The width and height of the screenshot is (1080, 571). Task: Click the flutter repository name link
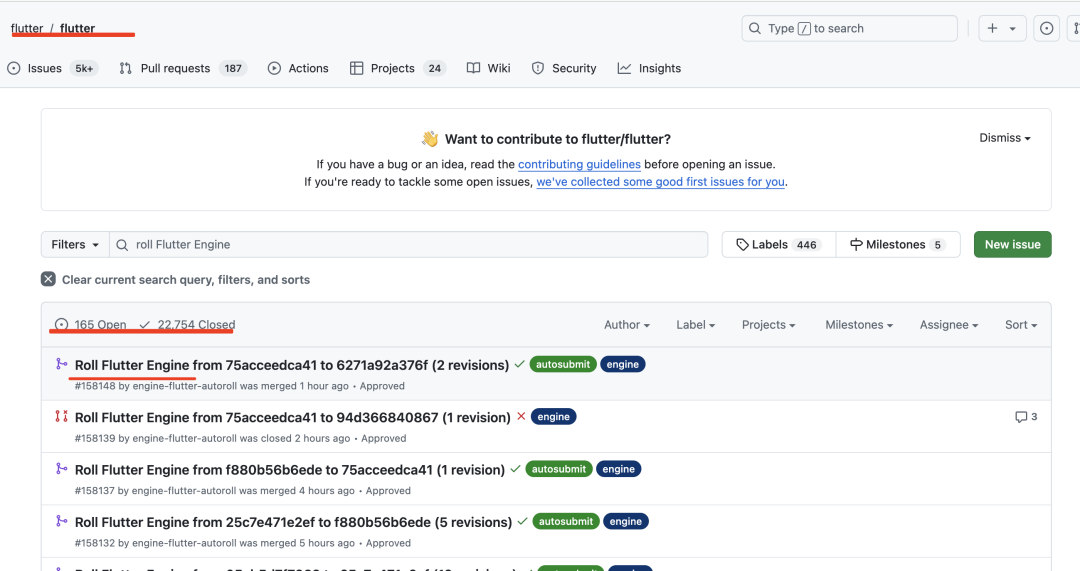coord(77,28)
